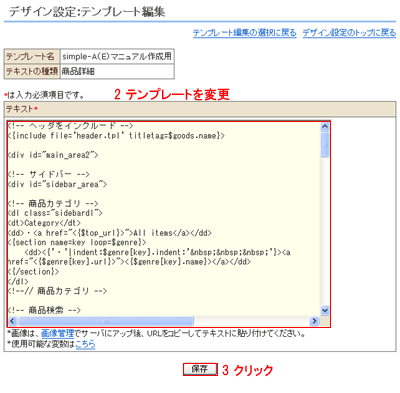
Task: Click the horizontal scroll left arrow
Action: [12, 321]
